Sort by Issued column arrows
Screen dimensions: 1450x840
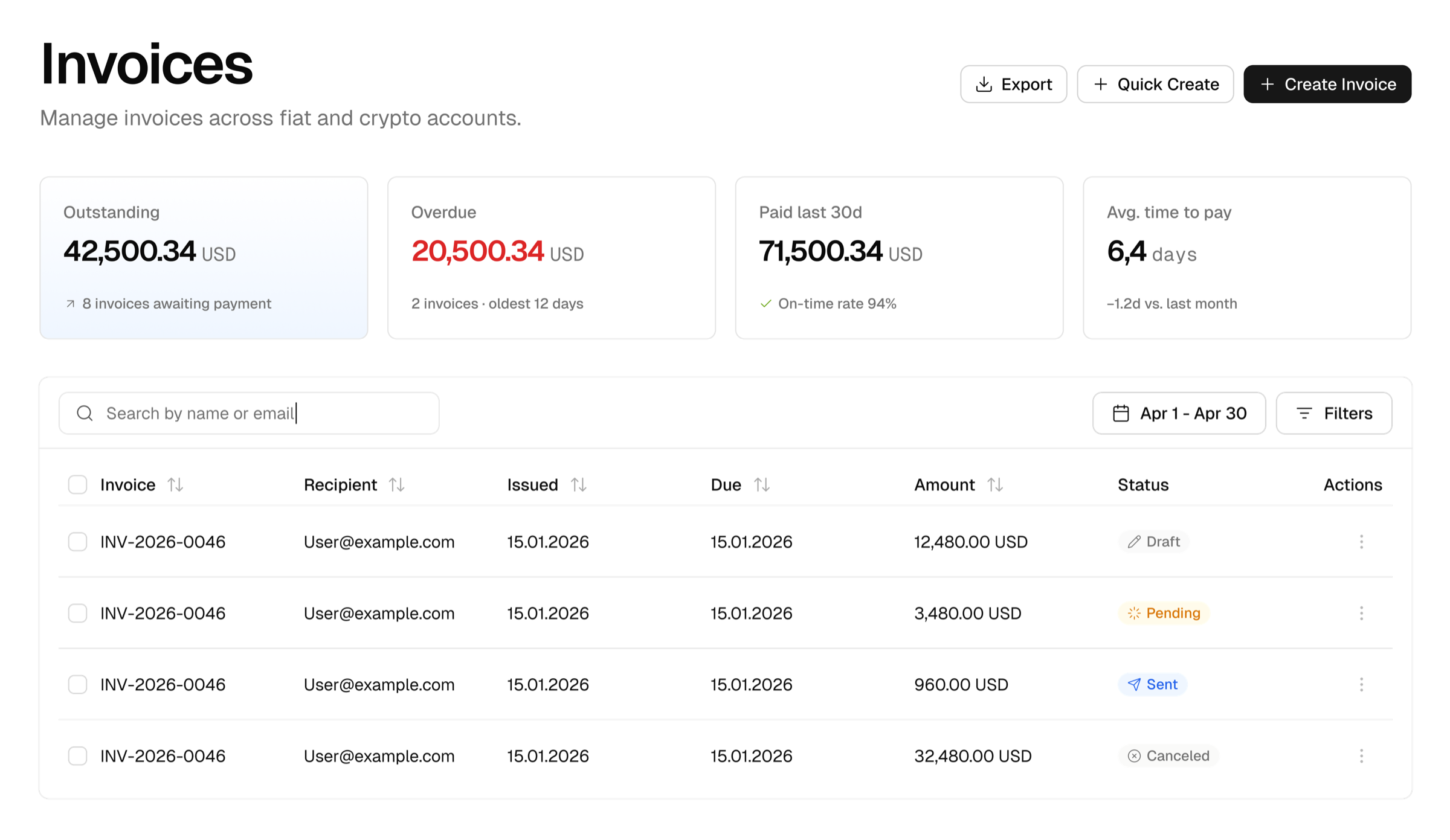[x=578, y=484]
